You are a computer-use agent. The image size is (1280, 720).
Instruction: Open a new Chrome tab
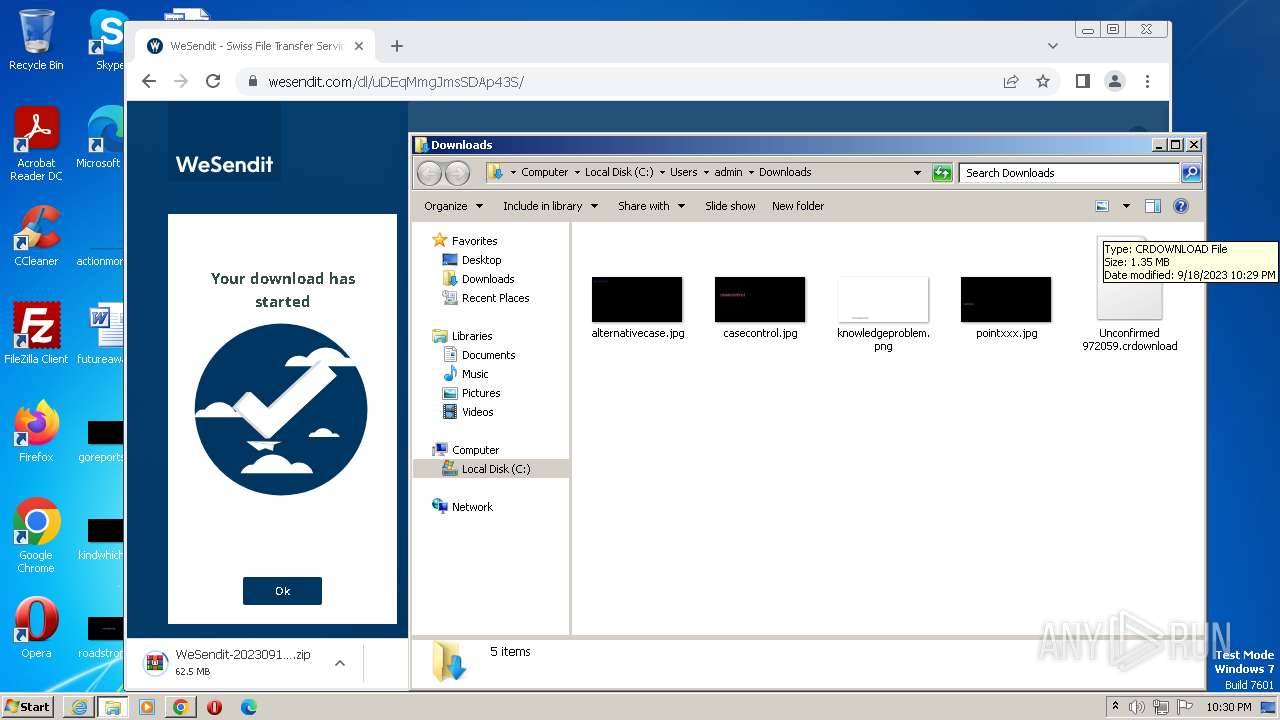click(397, 46)
